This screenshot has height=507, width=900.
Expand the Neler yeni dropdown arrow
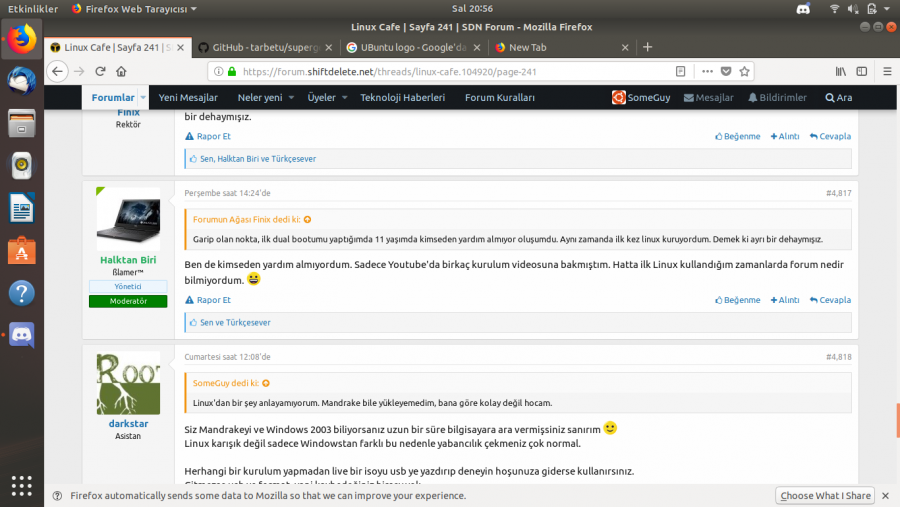click(291, 98)
